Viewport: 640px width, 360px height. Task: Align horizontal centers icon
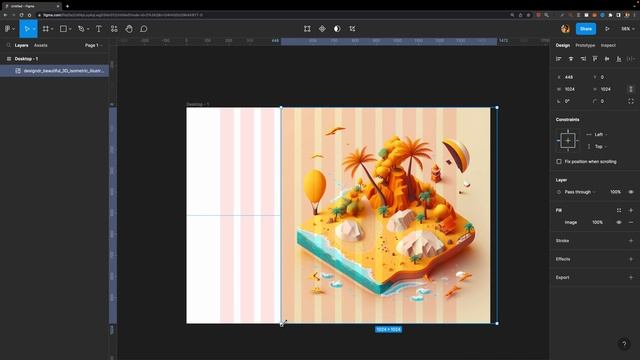click(x=571, y=59)
